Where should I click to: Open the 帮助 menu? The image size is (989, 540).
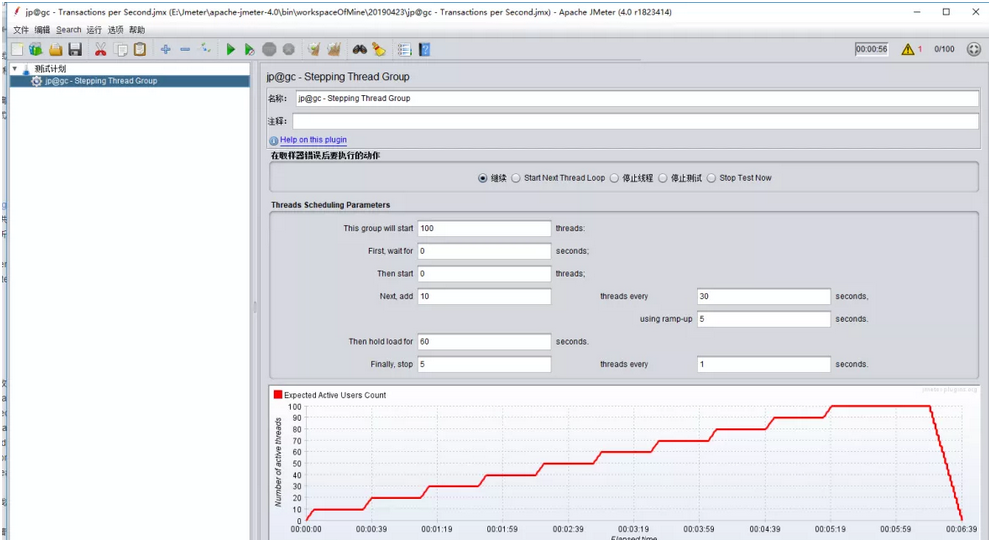137,30
